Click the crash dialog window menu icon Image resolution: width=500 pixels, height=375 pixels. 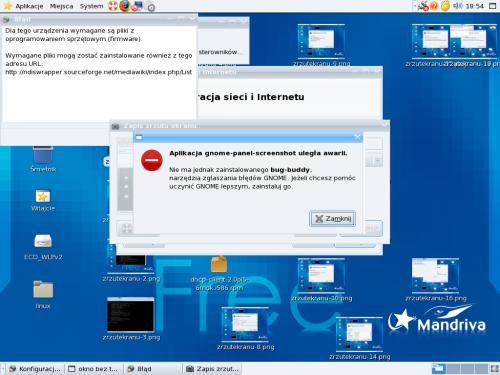pos(139,137)
